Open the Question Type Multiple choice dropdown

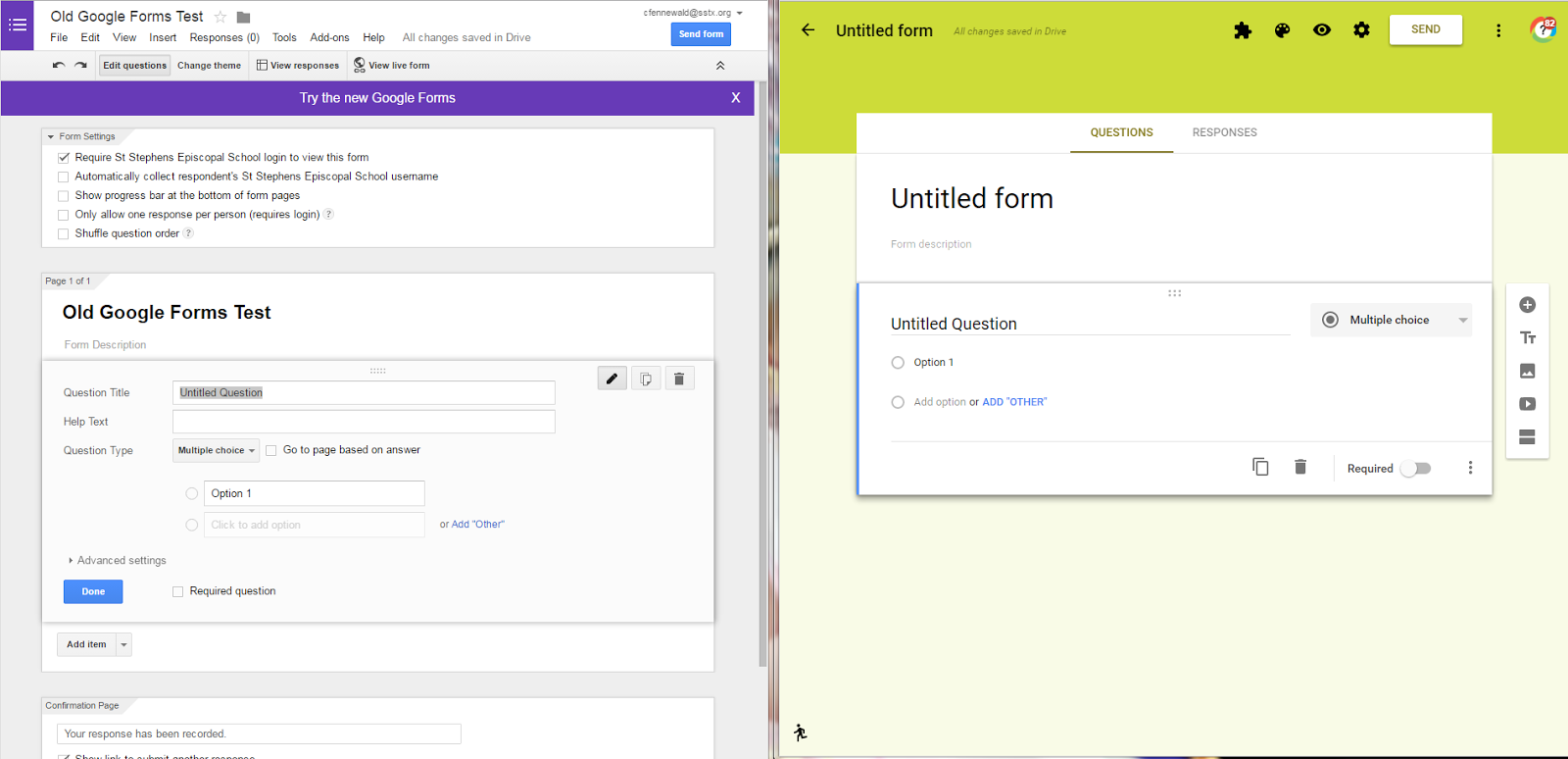(x=216, y=450)
